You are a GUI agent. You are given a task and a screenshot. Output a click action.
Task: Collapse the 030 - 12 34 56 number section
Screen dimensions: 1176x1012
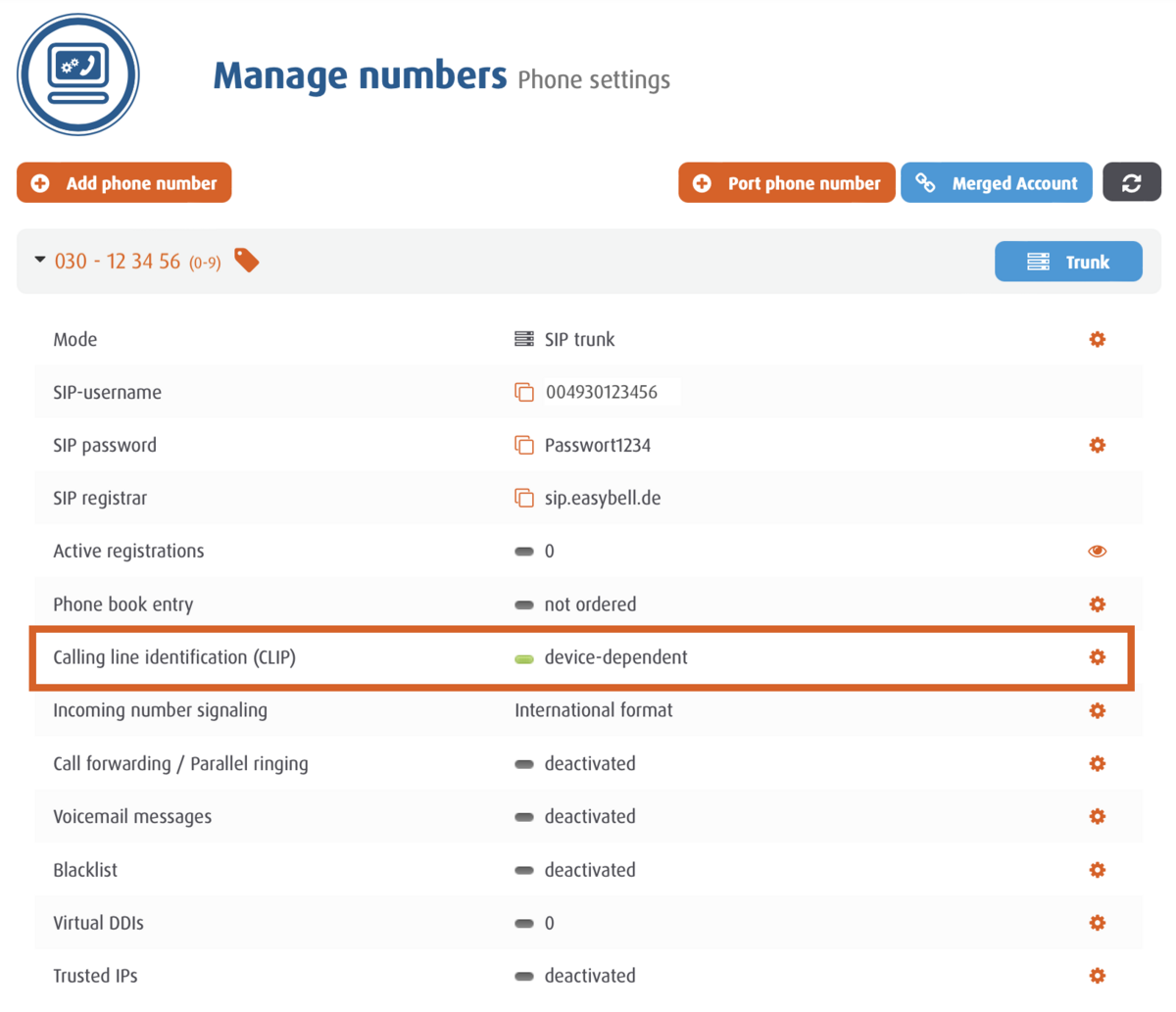[40, 261]
